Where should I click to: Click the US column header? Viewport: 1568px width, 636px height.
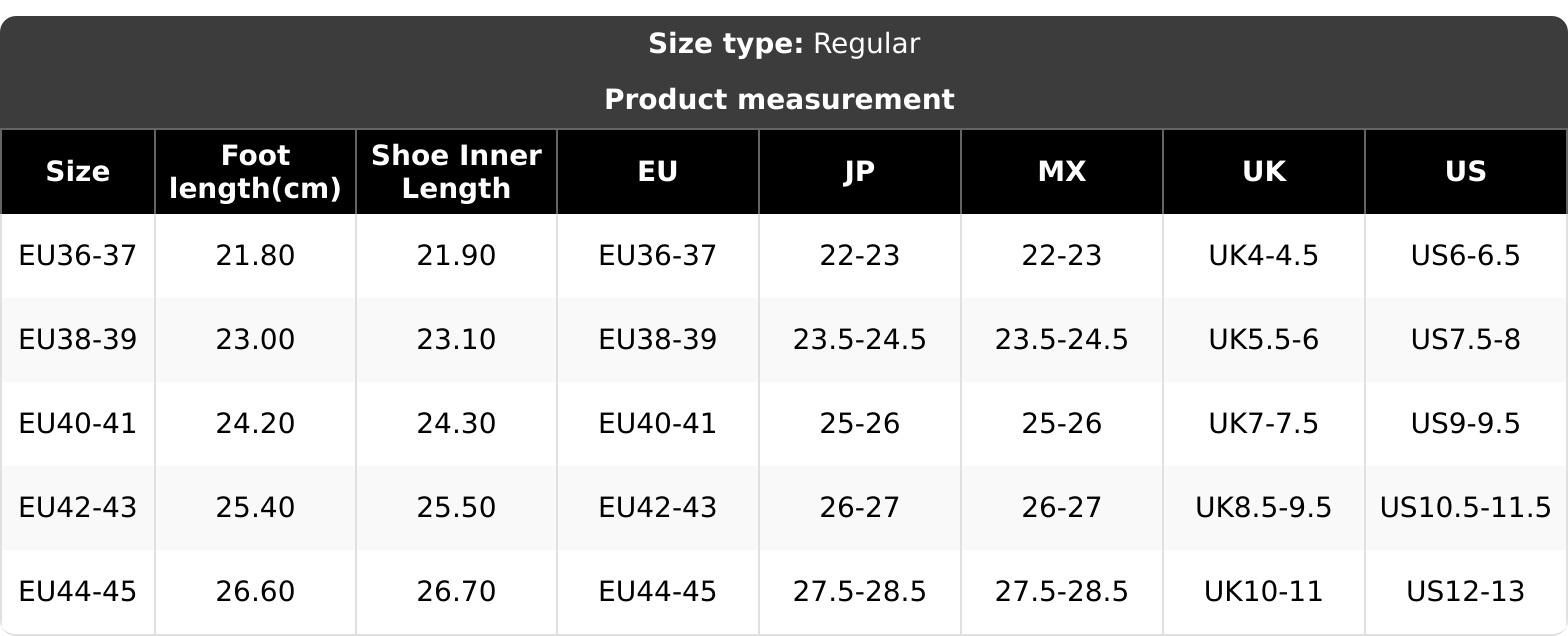(1465, 172)
